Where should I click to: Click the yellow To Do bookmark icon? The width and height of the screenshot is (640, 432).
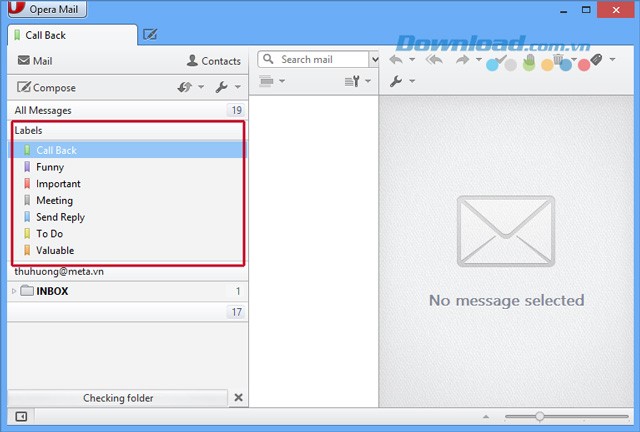click(27, 234)
